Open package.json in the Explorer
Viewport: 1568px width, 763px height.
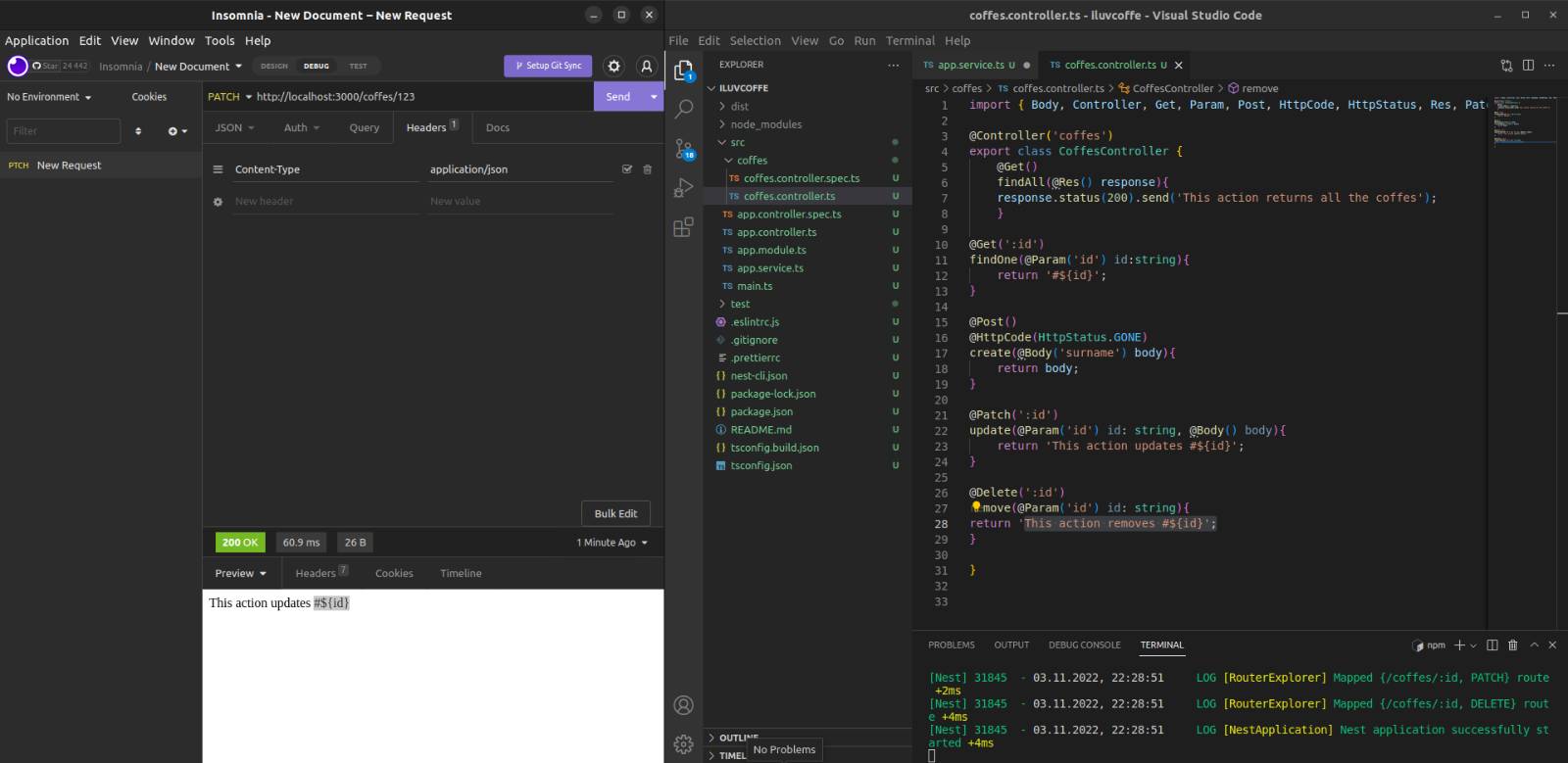761,411
